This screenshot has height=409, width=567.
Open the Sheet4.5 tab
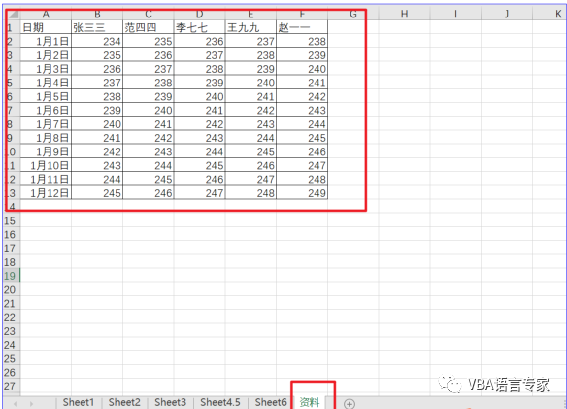(220, 402)
